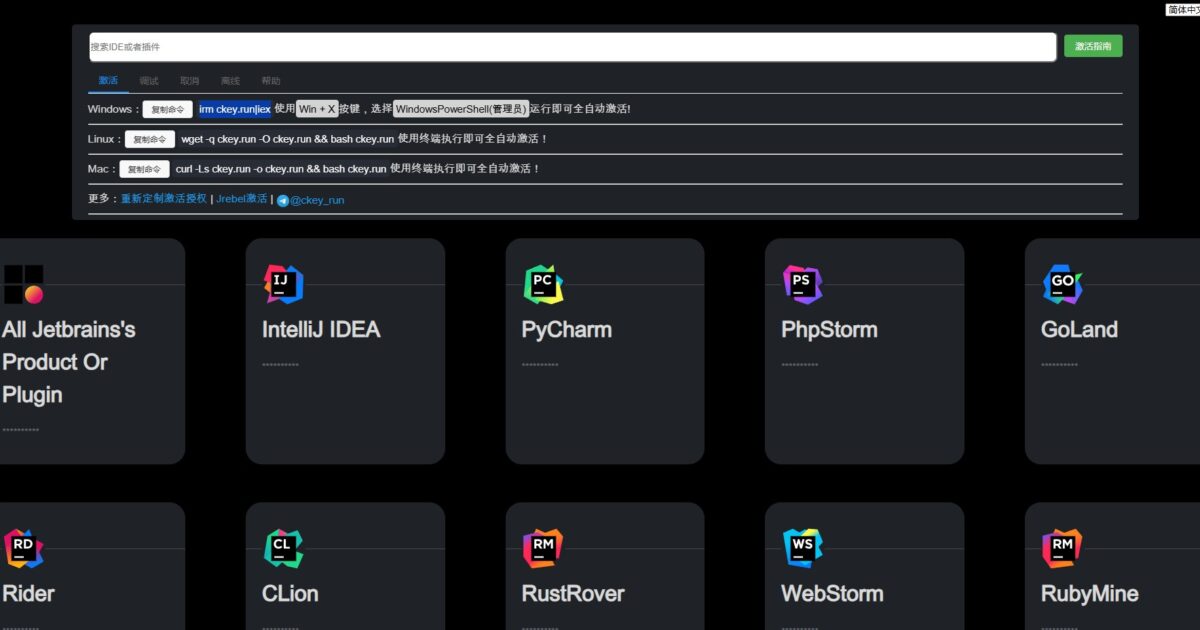Click the WebStorm card title

pos(832,594)
